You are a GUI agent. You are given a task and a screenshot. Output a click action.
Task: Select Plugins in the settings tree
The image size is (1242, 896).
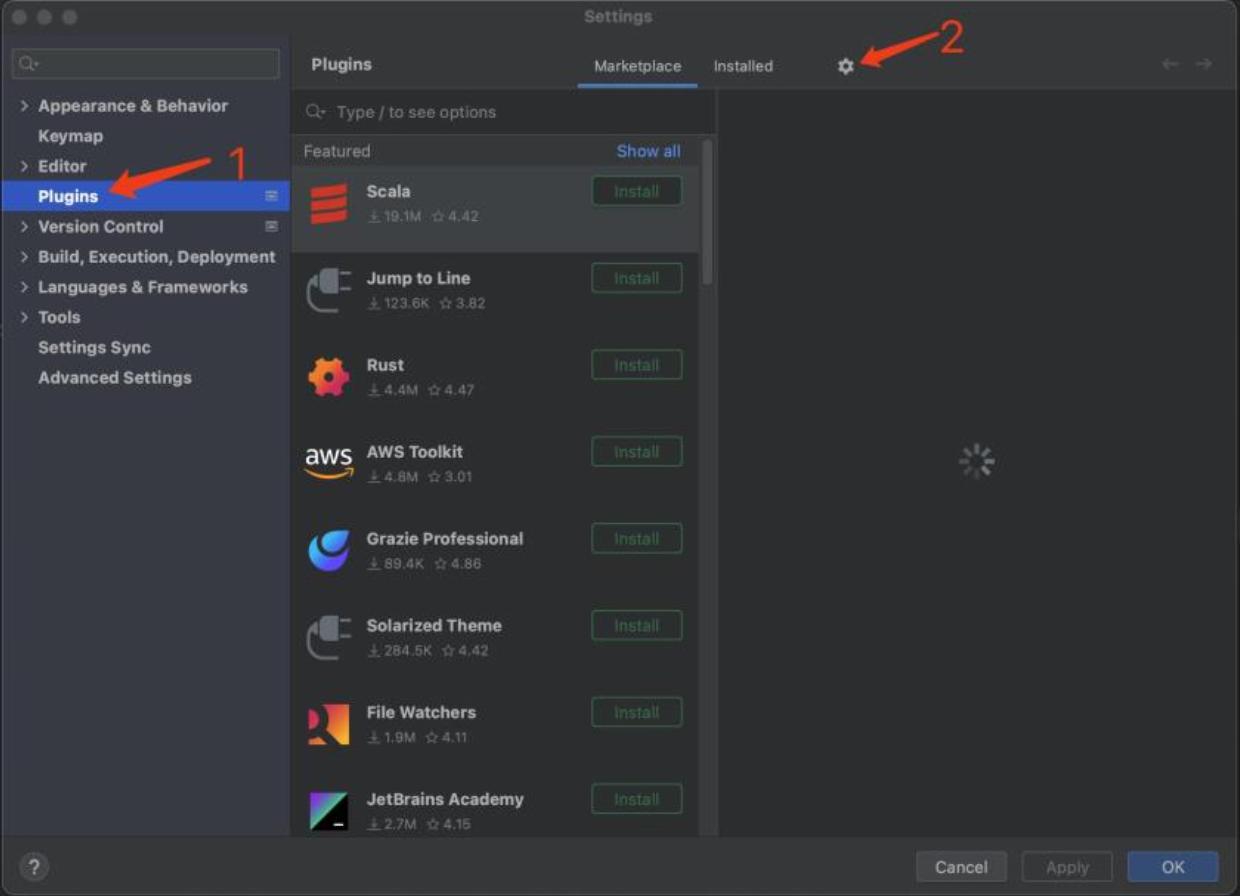coord(146,196)
